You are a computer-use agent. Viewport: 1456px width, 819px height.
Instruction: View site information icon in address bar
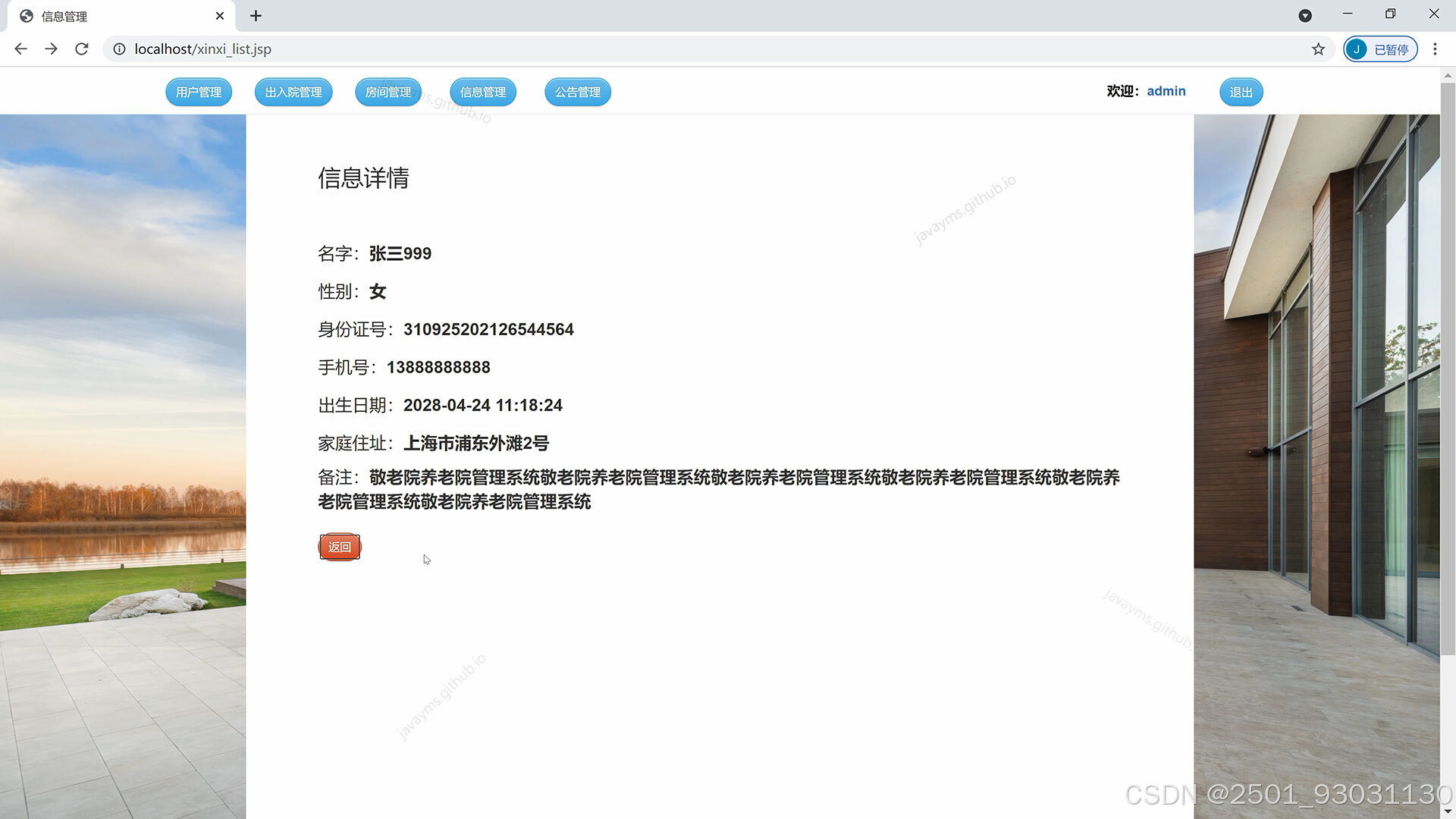pyautogui.click(x=119, y=49)
